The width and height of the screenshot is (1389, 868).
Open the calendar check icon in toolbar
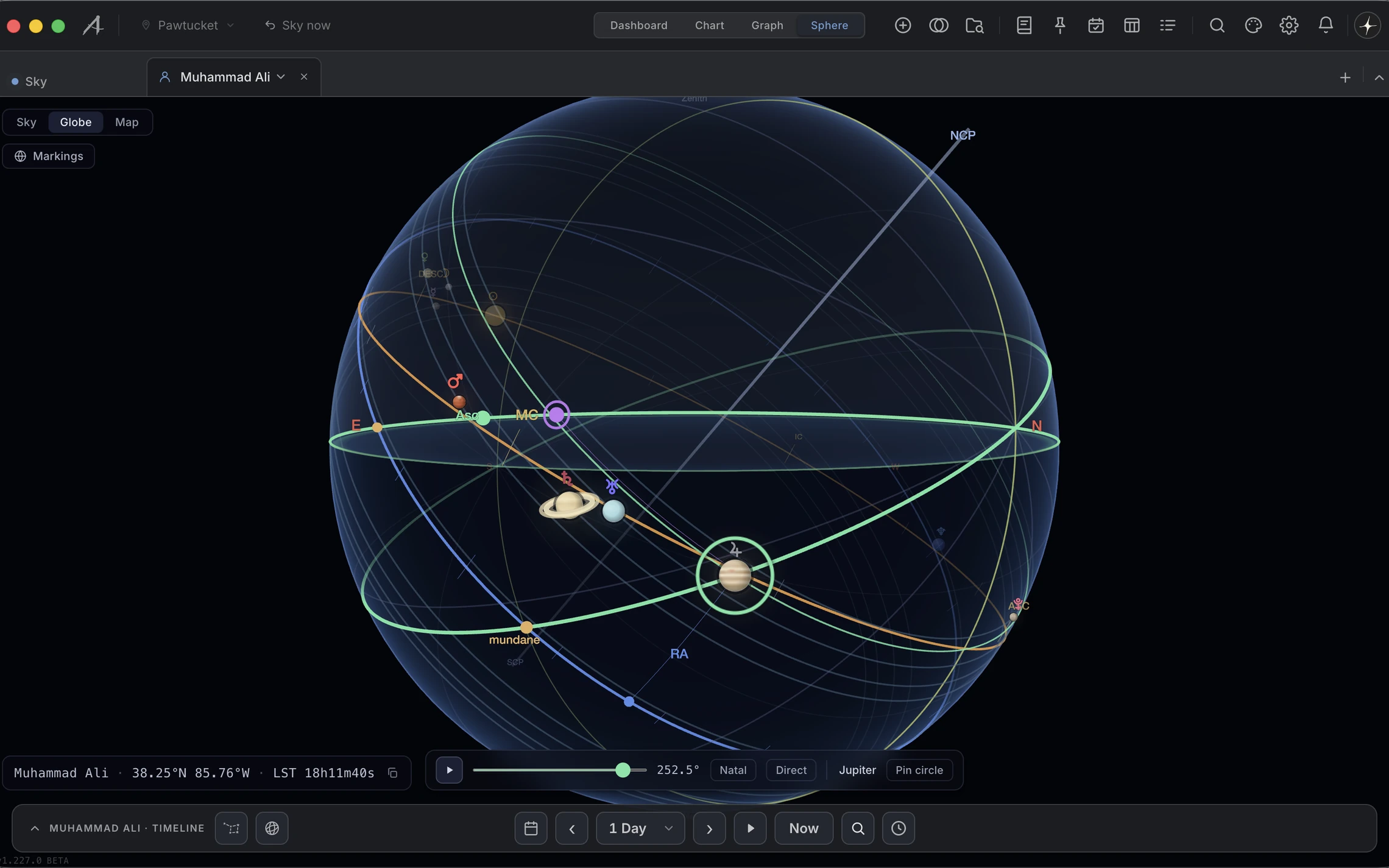pos(1096,25)
